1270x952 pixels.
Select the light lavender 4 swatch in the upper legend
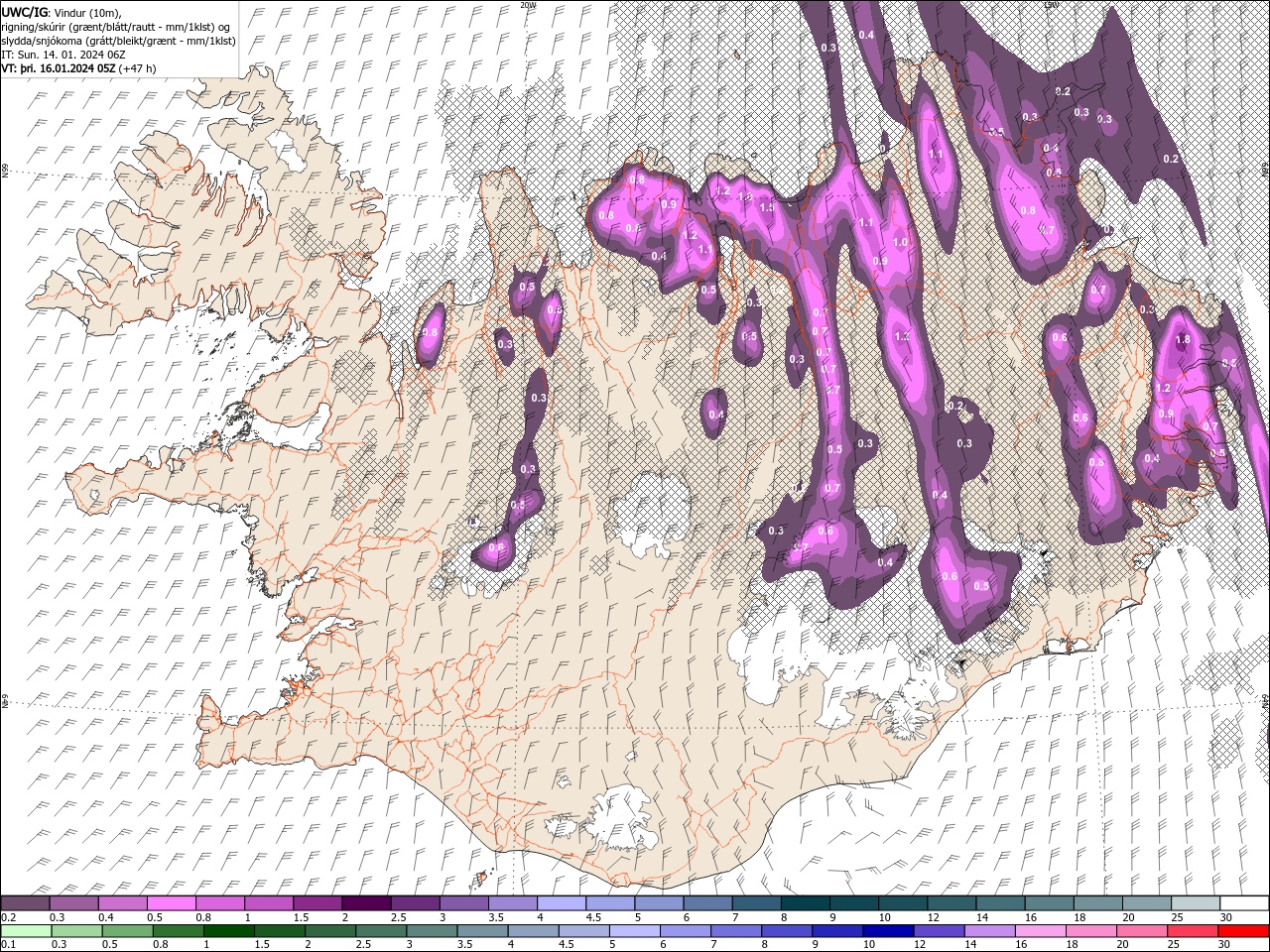(562, 903)
